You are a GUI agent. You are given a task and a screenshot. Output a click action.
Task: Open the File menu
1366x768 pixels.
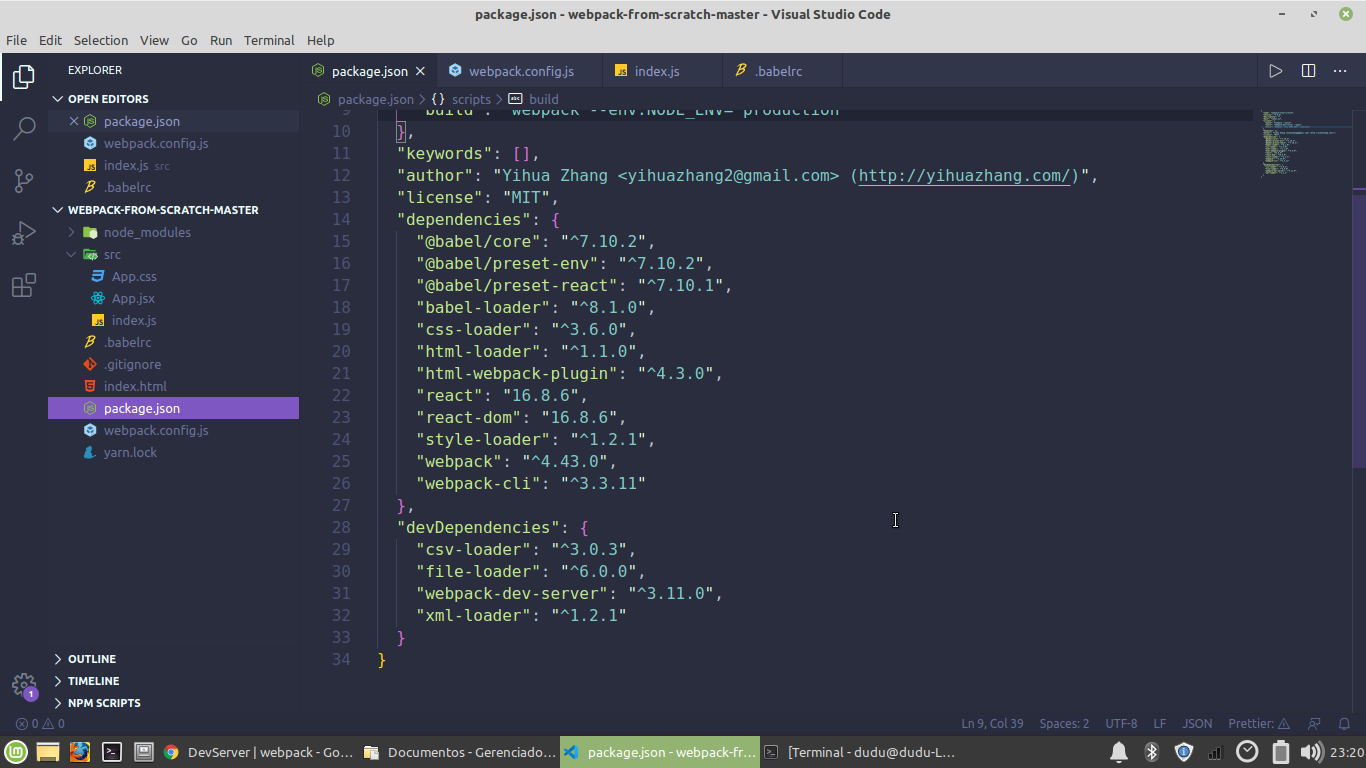[17, 40]
